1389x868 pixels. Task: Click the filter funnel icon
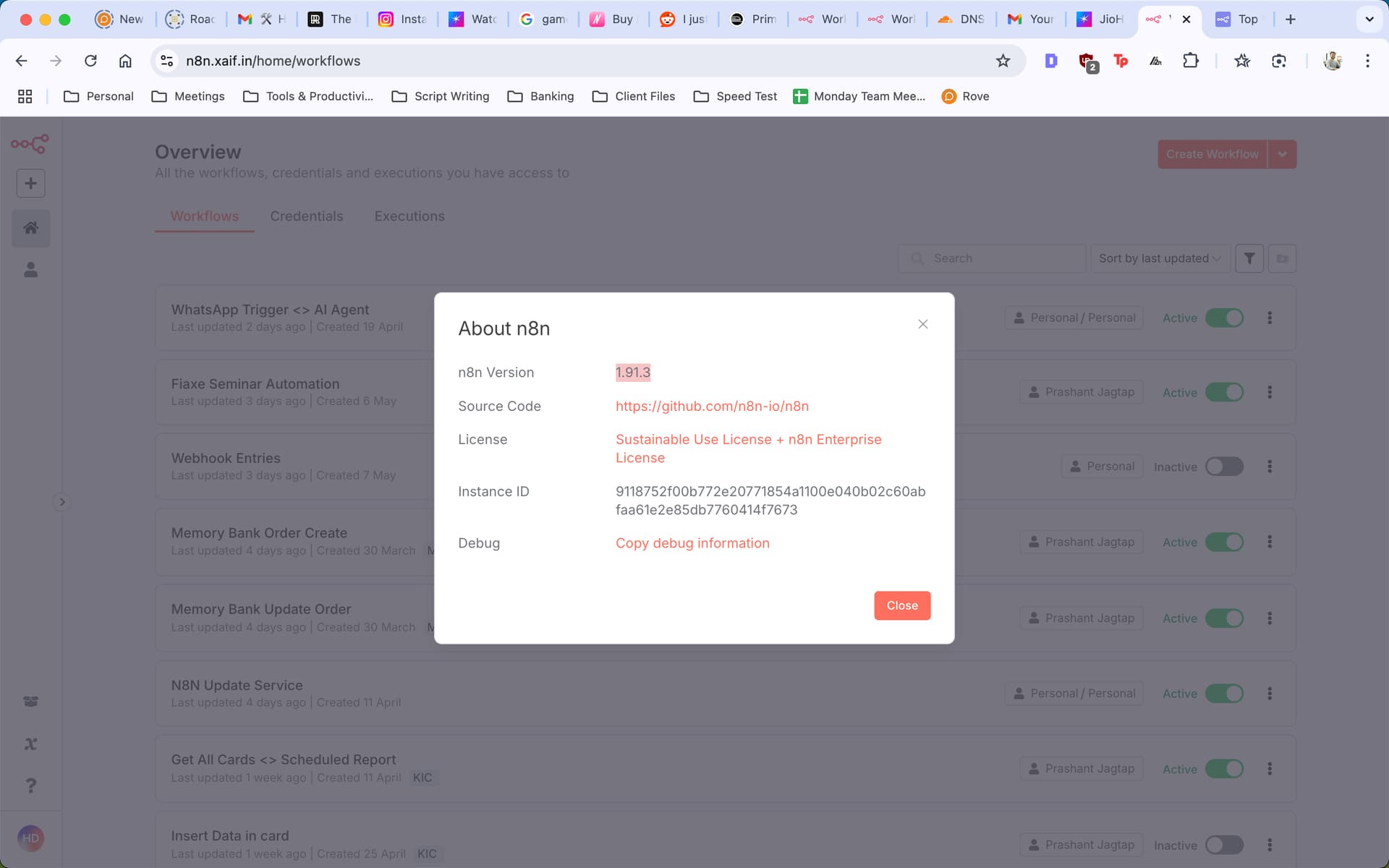click(x=1249, y=258)
